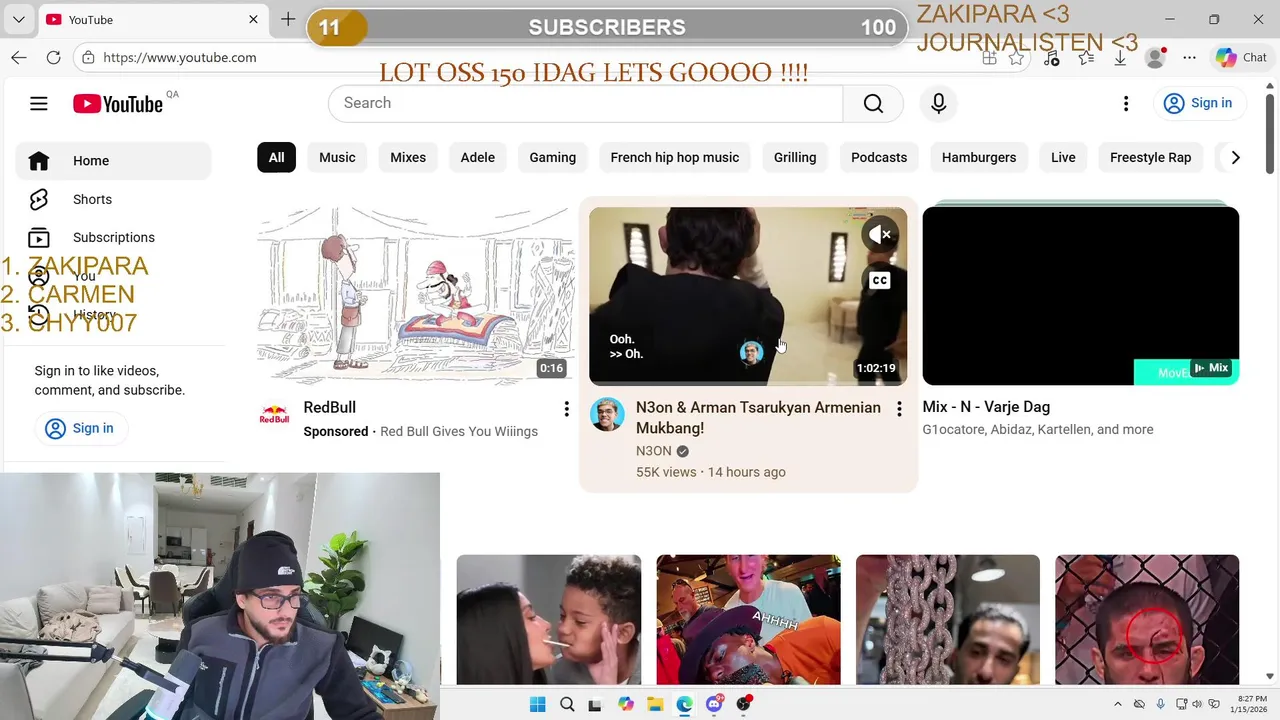1280x720 pixels.
Task: Open Subscriptions in sidebar
Action: [x=113, y=237]
